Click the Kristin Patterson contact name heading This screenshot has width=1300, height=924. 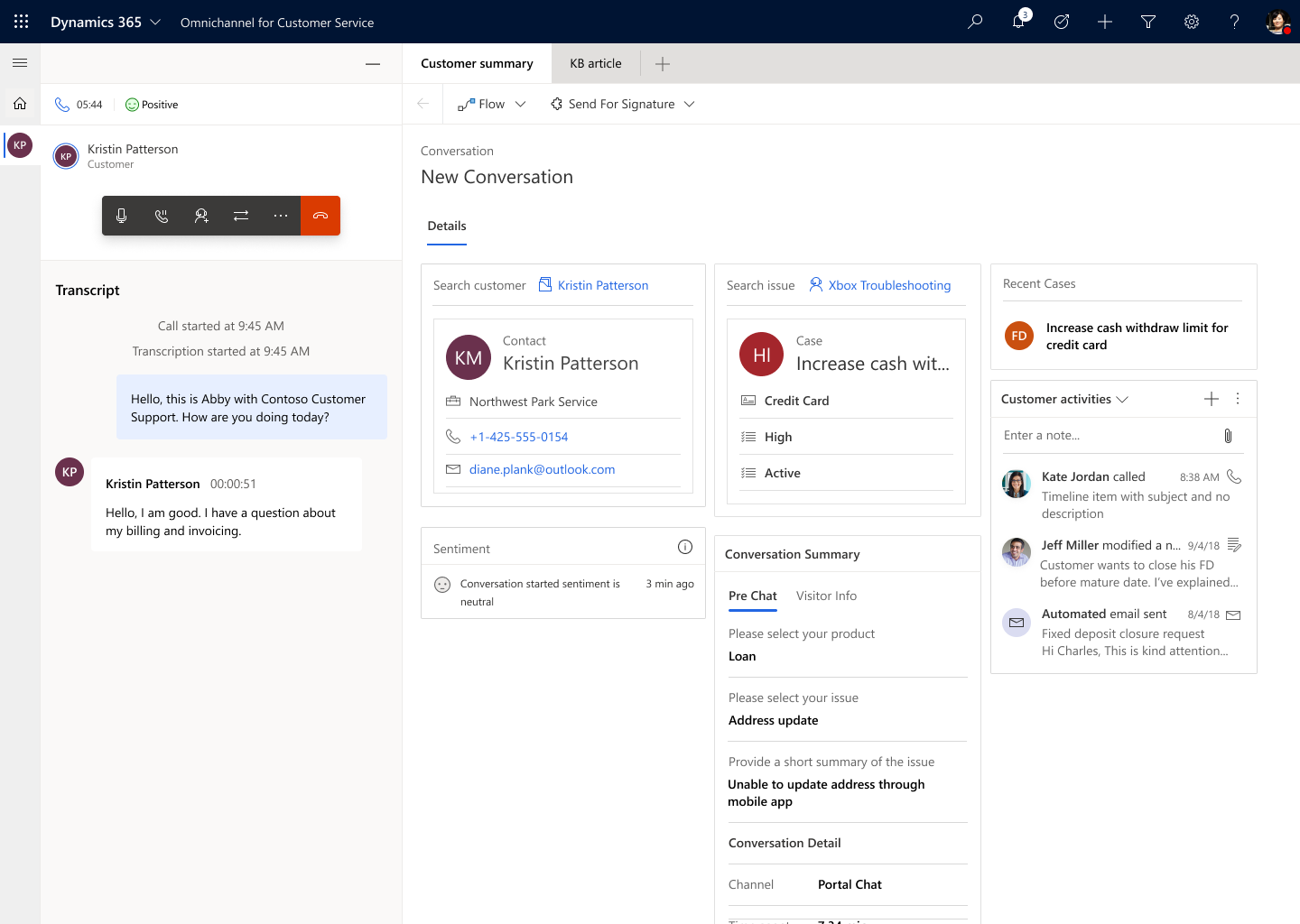pyautogui.click(x=571, y=364)
